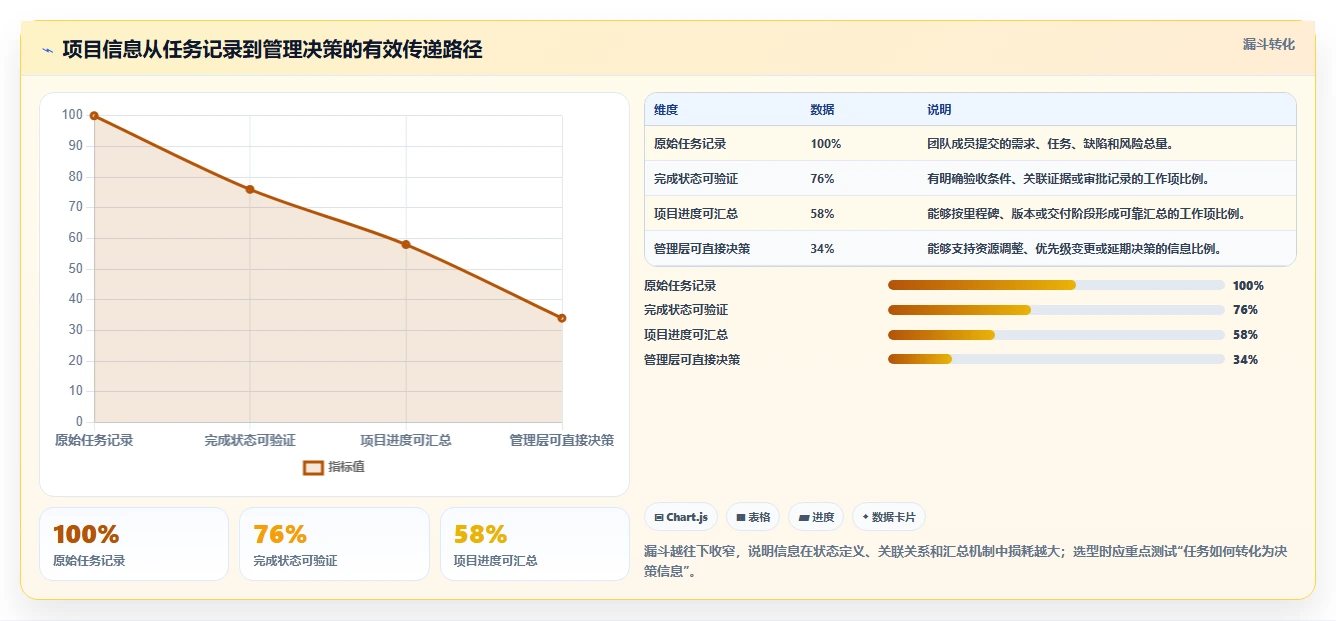Click the 34% label beside progress bar
Image resolution: width=1336 pixels, height=621 pixels.
click(1245, 360)
